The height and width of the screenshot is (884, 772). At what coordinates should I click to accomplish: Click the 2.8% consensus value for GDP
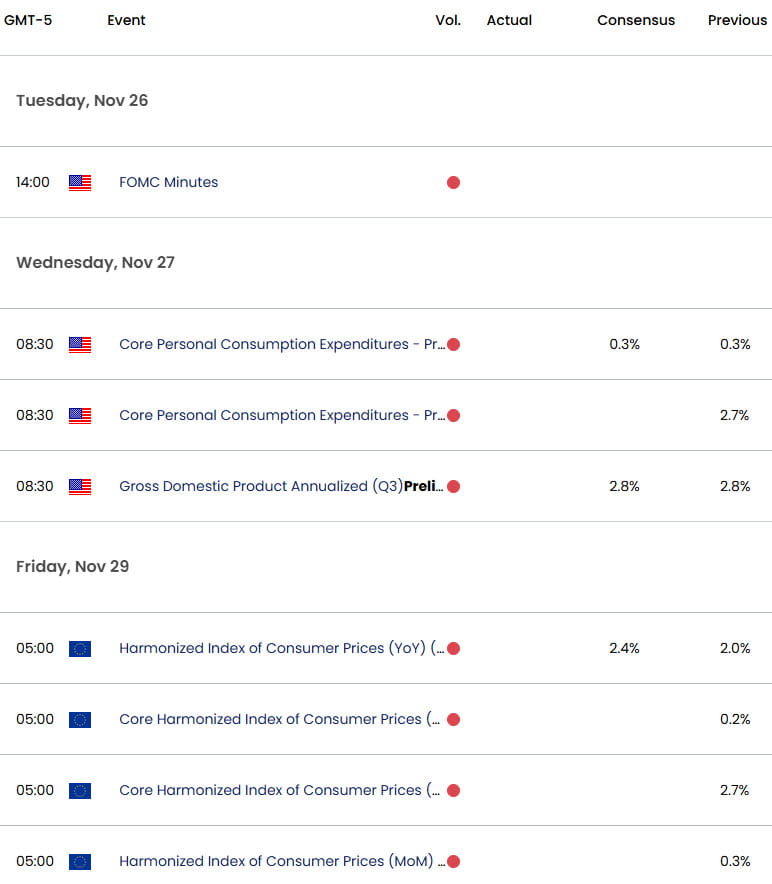[624, 486]
